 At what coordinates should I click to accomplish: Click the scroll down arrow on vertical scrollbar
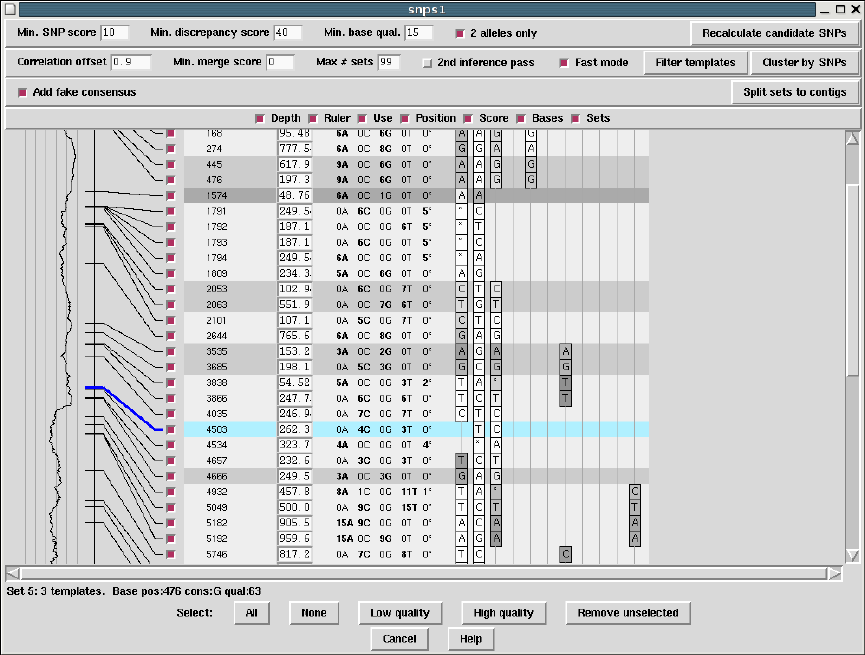[852, 556]
